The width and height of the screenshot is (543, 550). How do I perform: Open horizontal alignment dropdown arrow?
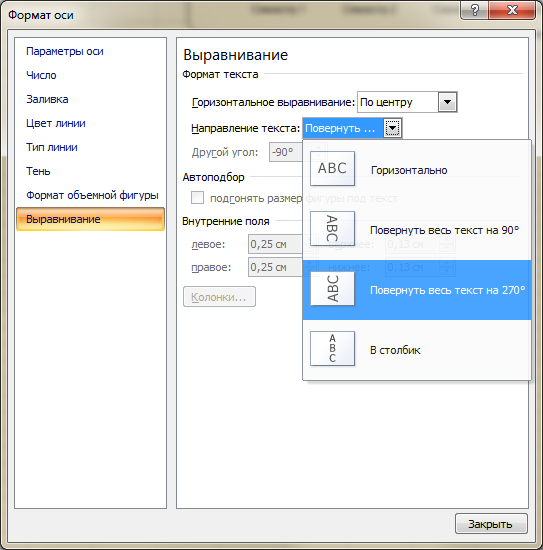pos(447,102)
